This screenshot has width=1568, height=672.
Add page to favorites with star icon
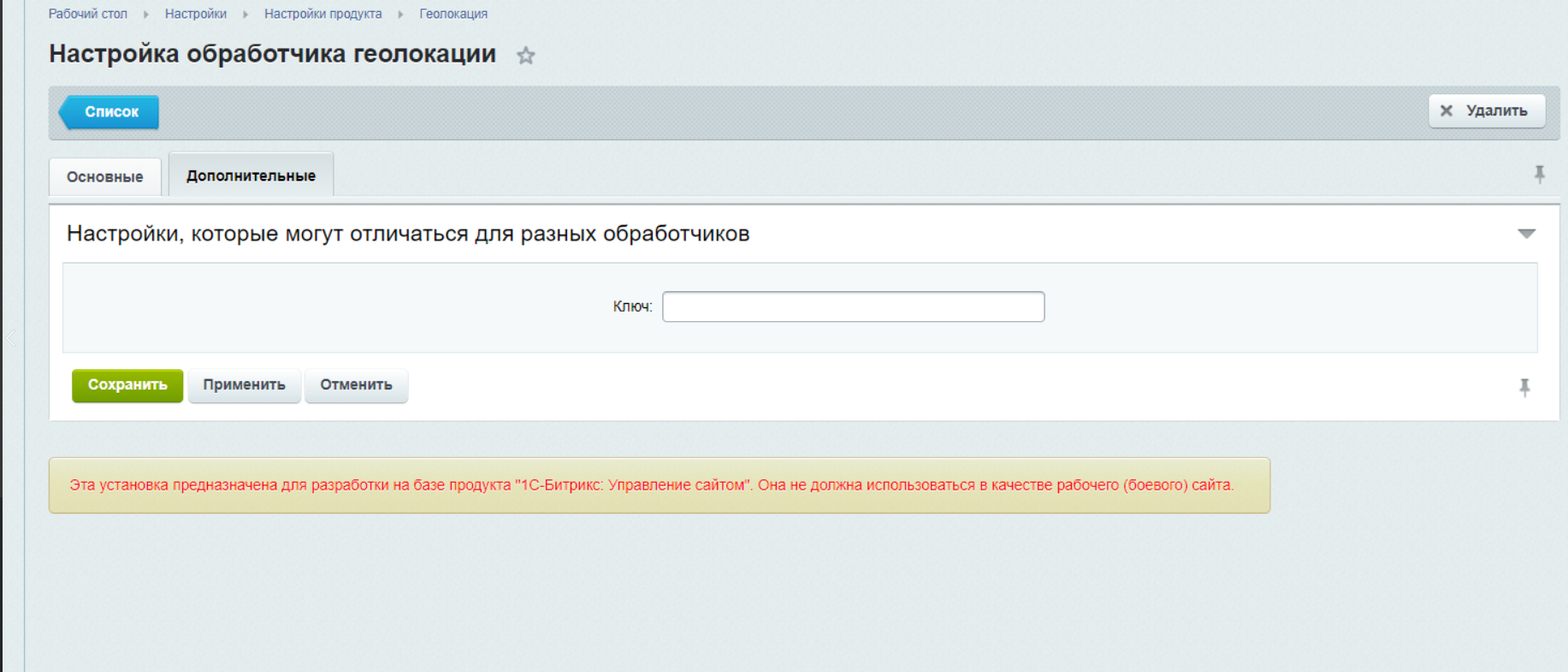pyautogui.click(x=525, y=56)
